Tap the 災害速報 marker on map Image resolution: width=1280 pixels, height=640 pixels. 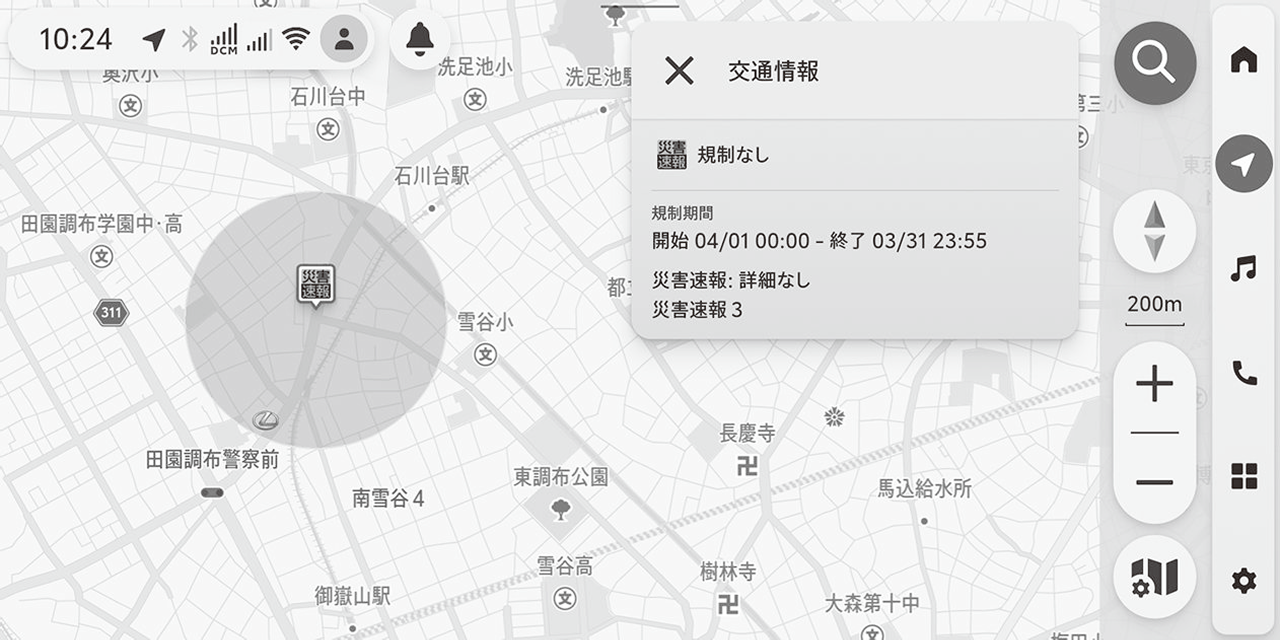316,285
